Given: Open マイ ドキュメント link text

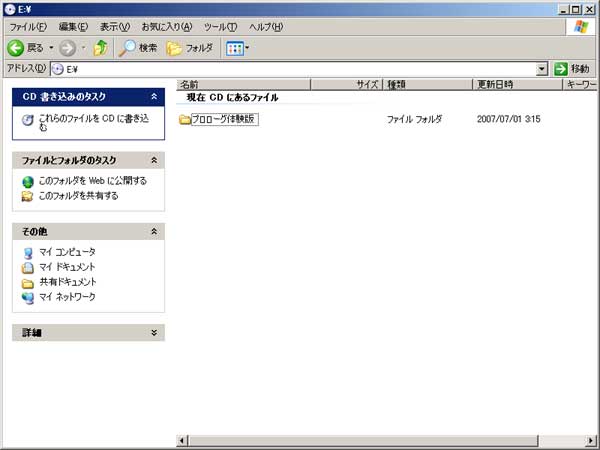Looking at the screenshot, I should pyautogui.click(x=67, y=267).
